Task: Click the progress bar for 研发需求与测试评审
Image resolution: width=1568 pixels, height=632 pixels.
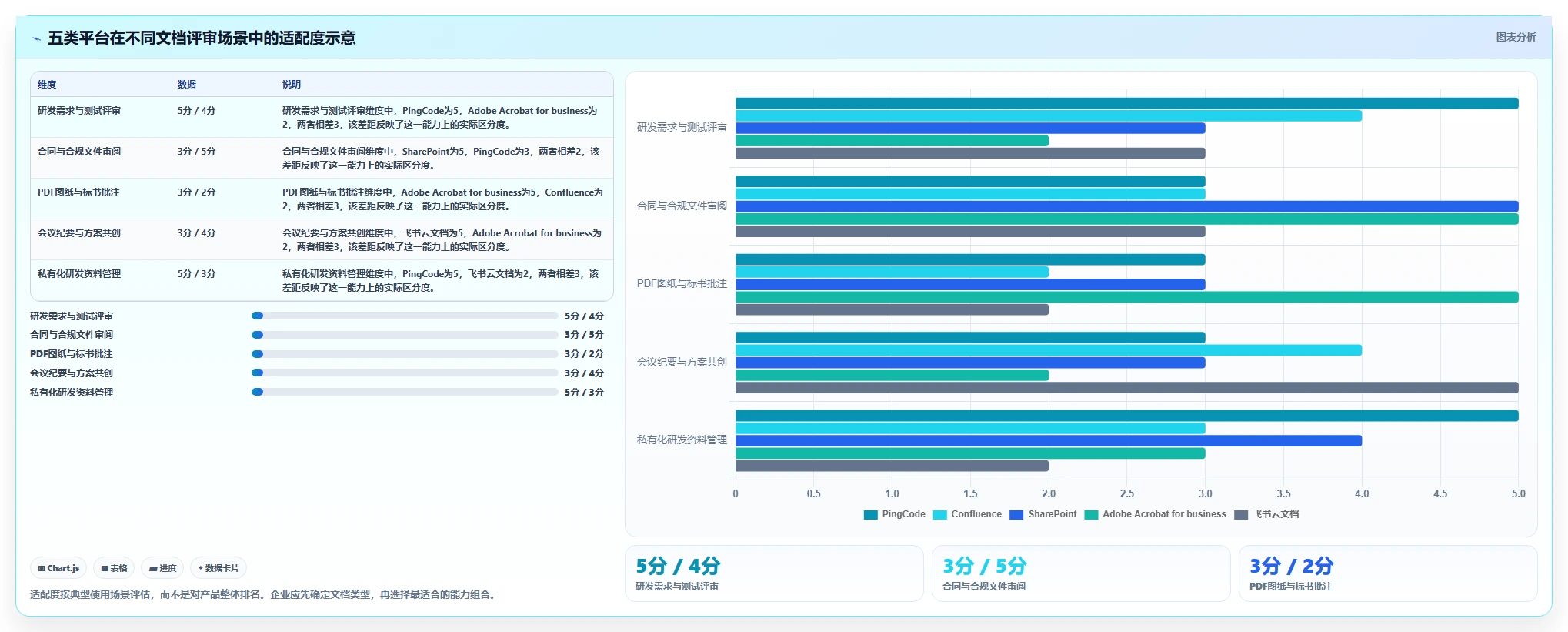Action: tap(405, 316)
